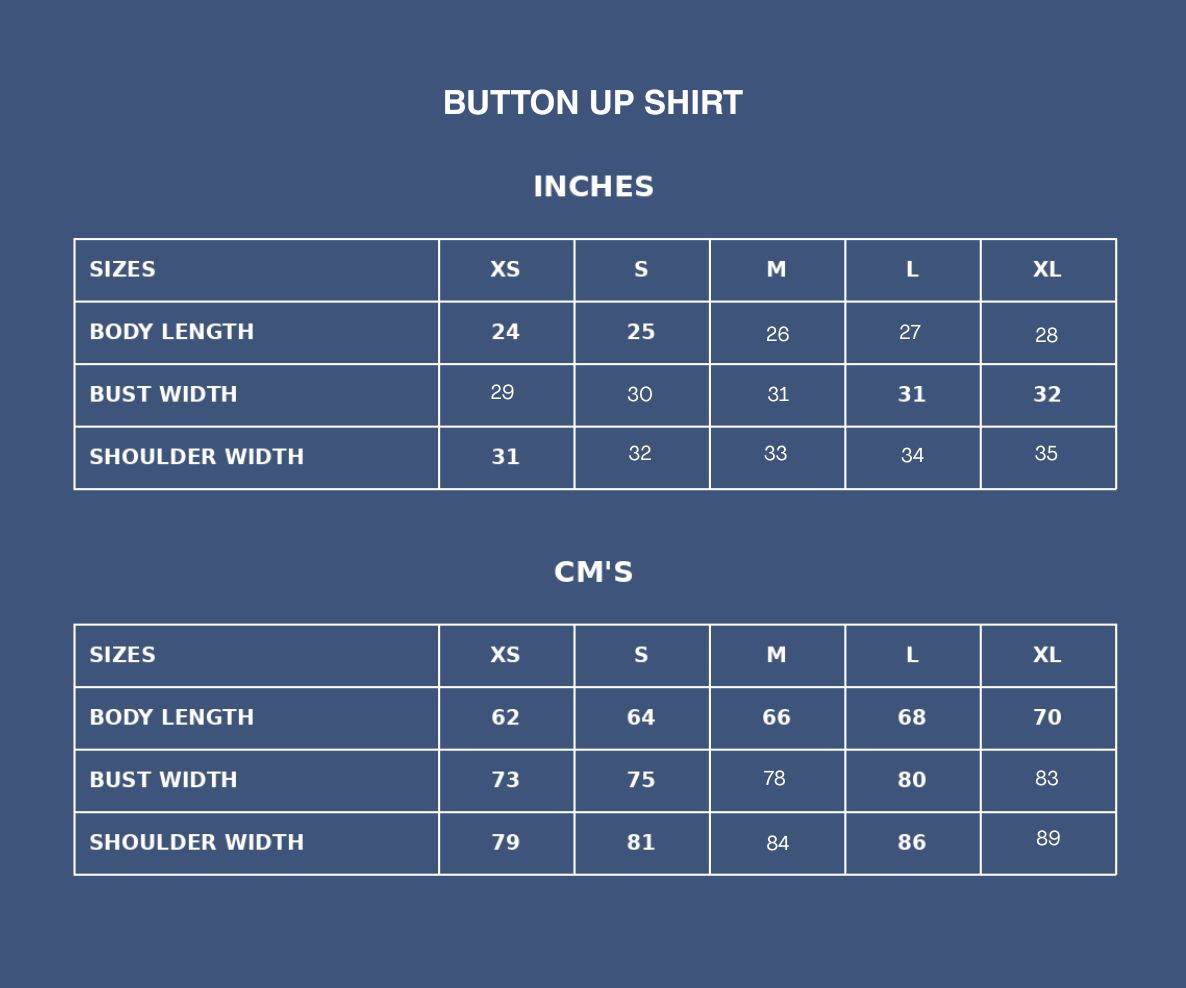The height and width of the screenshot is (988, 1186).
Task: Click the CM'S heading
Action: [x=593, y=572]
